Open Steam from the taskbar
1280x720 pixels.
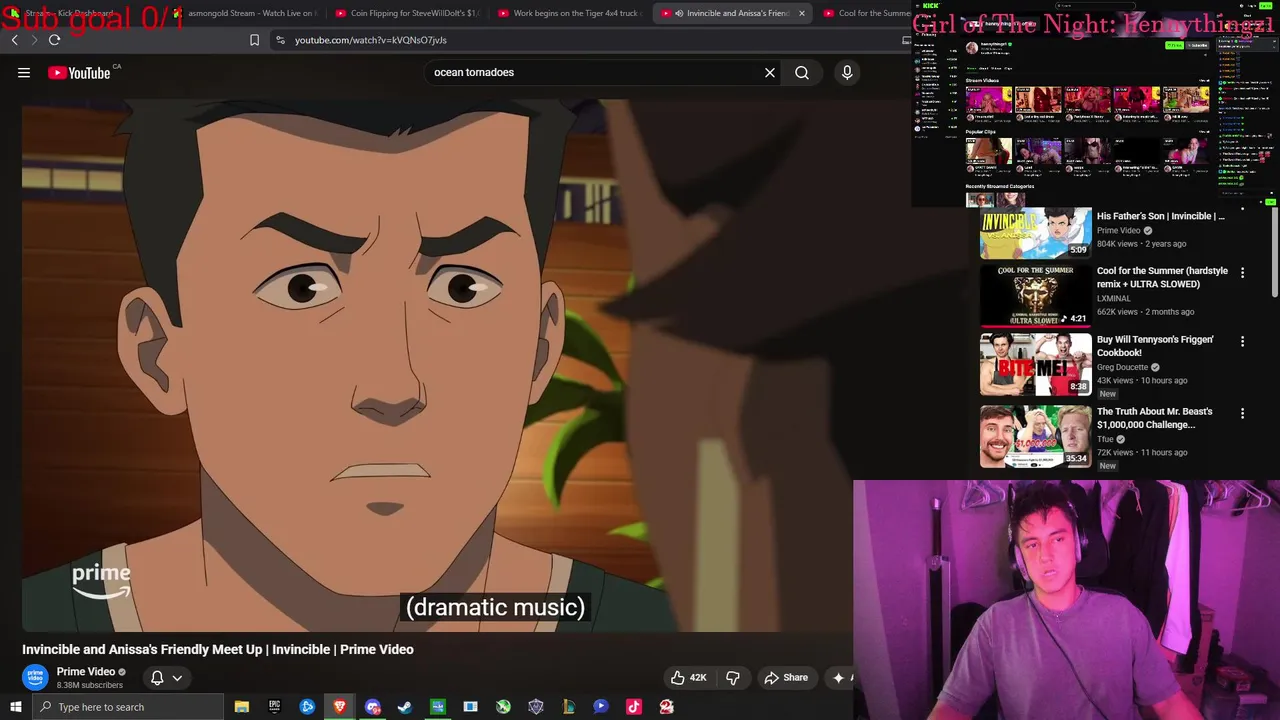[405, 707]
